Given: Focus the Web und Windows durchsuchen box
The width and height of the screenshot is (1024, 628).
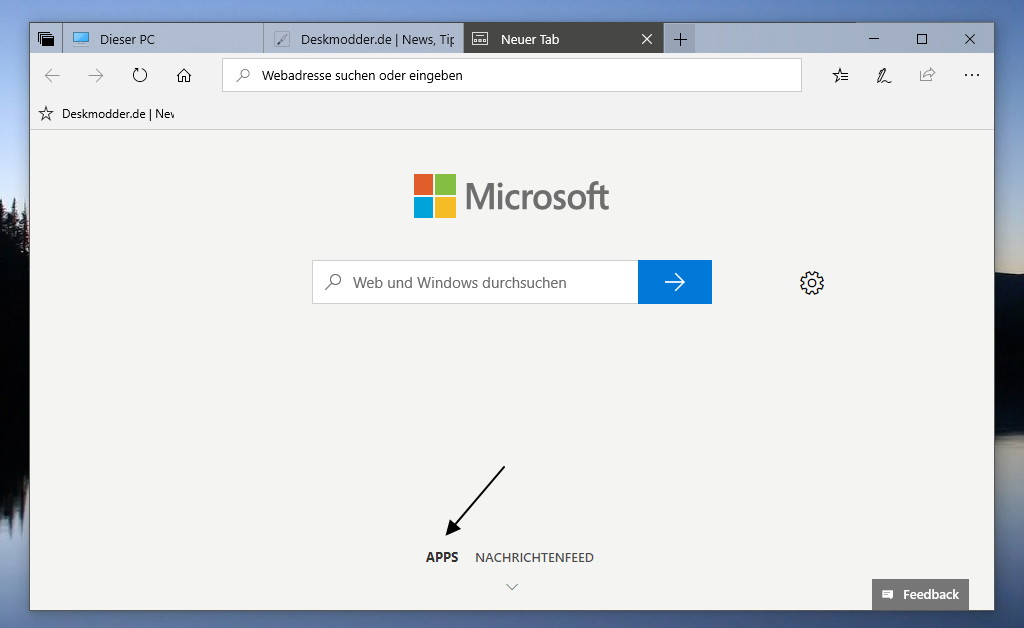Looking at the screenshot, I should tap(475, 282).
